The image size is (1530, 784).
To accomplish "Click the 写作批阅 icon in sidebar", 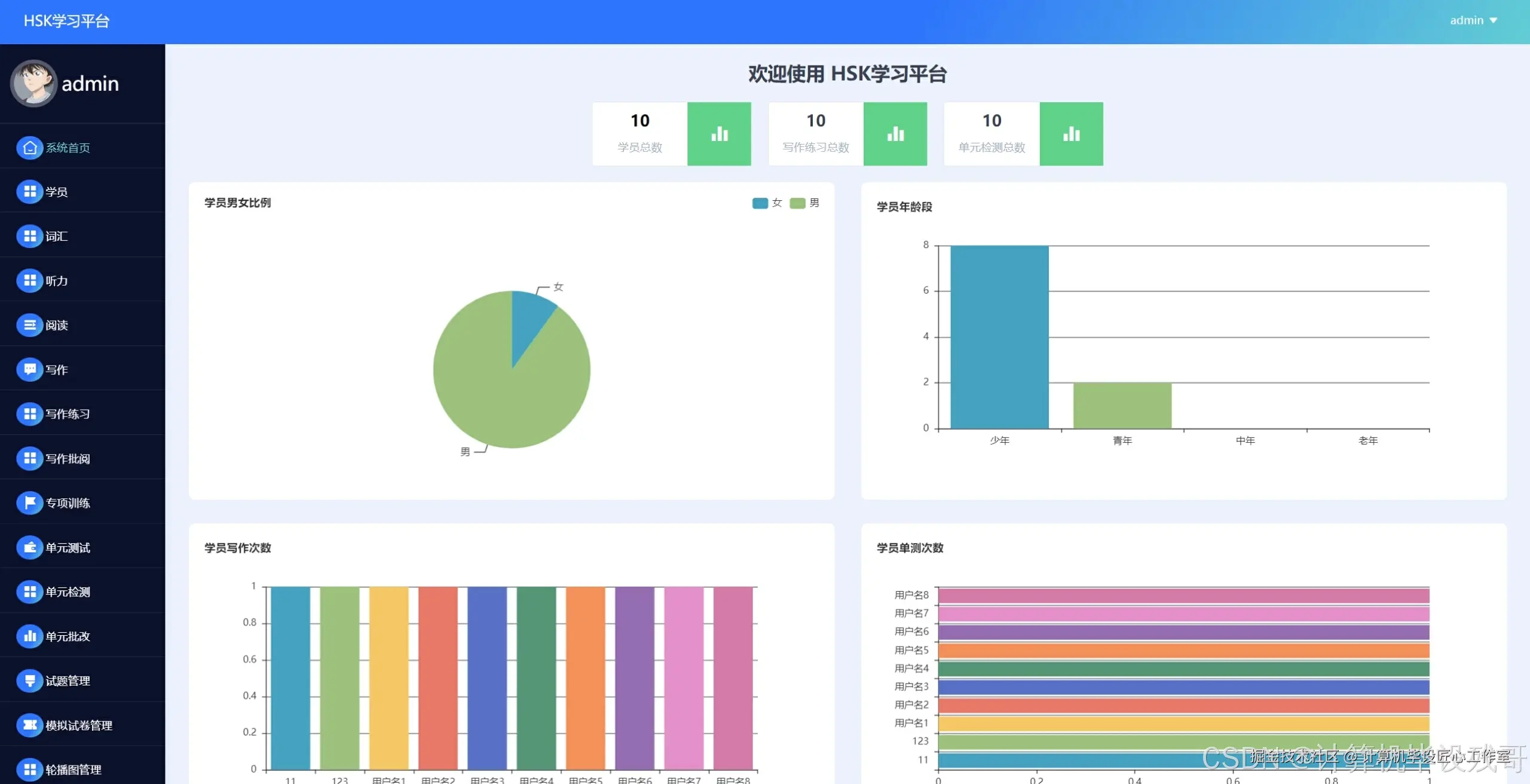I will pyautogui.click(x=30, y=458).
